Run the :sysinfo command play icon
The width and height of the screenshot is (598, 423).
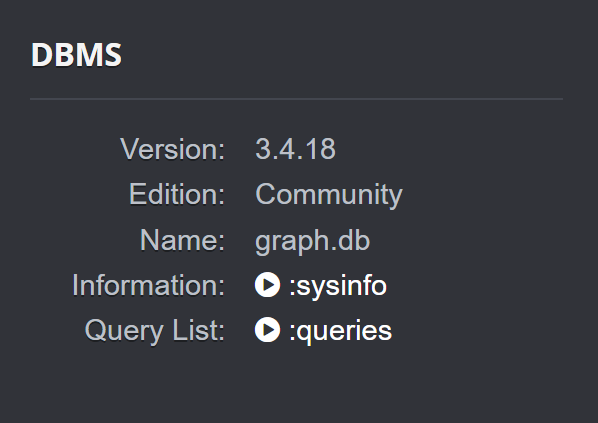267,285
